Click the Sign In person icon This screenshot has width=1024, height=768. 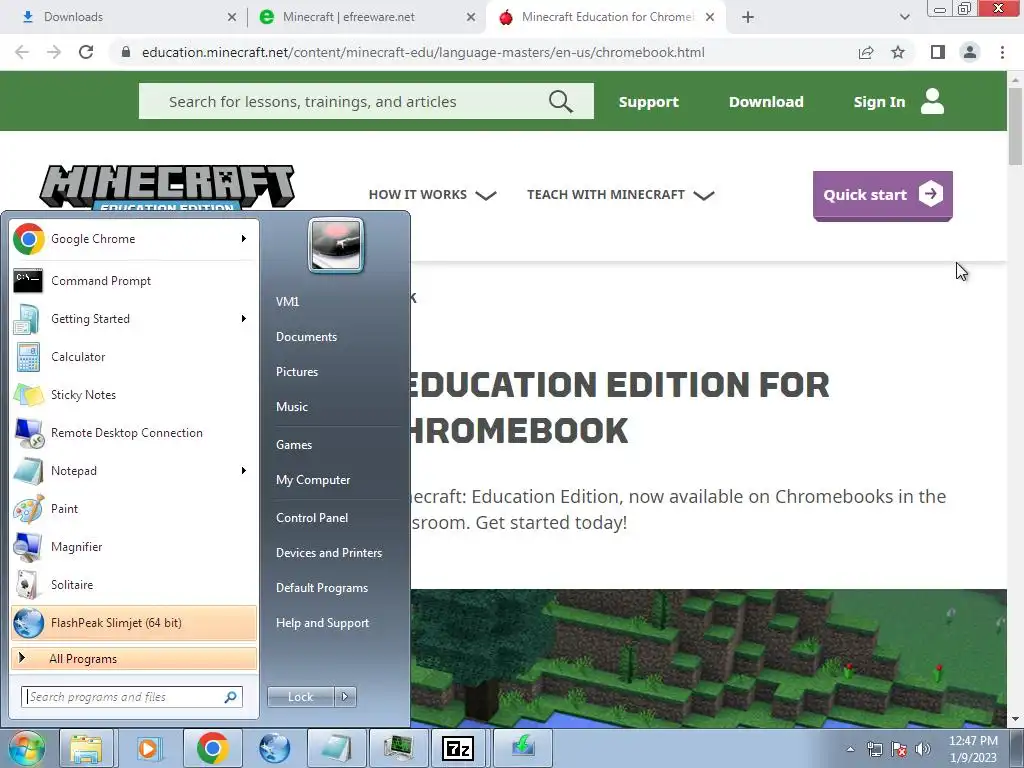[933, 101]
